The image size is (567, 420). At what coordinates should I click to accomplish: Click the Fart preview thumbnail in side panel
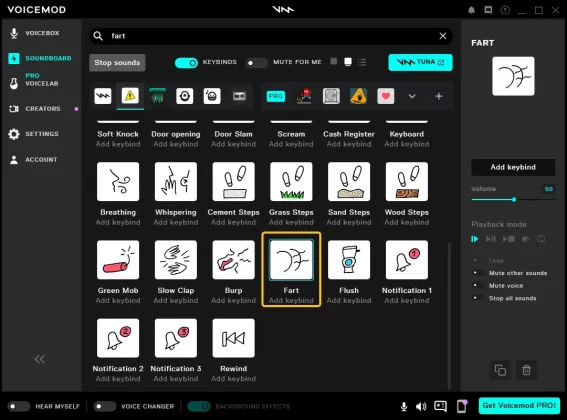coord(513,76)
